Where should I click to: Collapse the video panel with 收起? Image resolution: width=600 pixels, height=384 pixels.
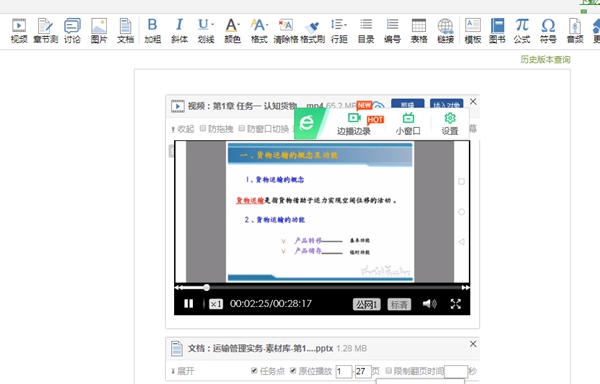tap(183, 129)
